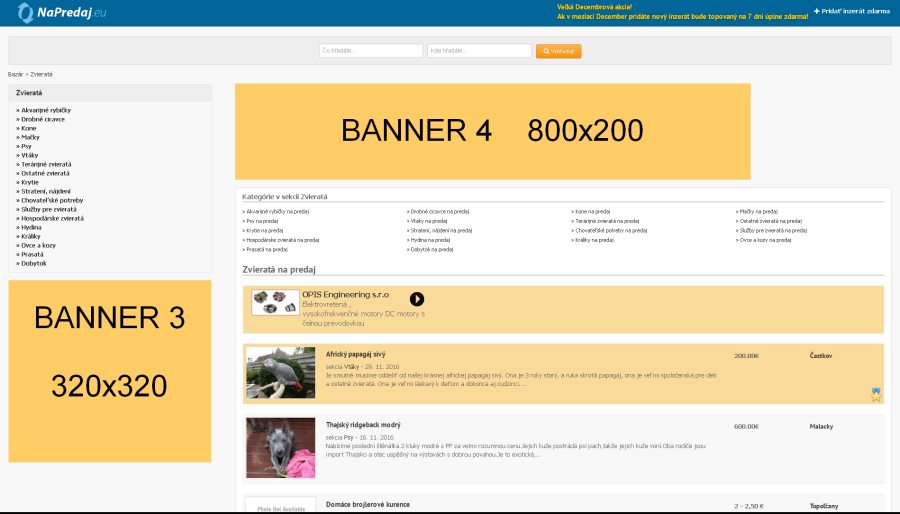Click the BANNER 4 800x200 advertisement
This screenshot has height=514, width=900.
(x=492, y=131)
